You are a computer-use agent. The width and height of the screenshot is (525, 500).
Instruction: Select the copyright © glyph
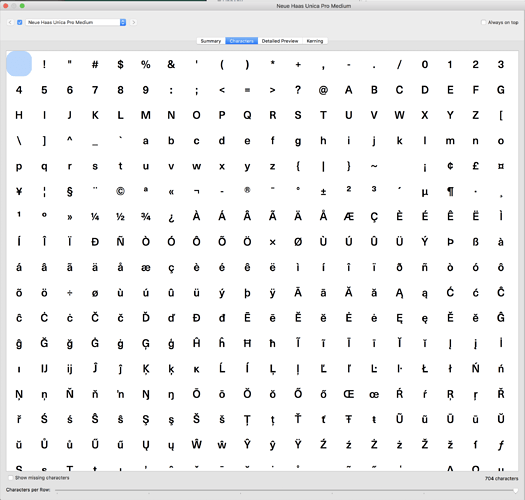coord(121,191)
